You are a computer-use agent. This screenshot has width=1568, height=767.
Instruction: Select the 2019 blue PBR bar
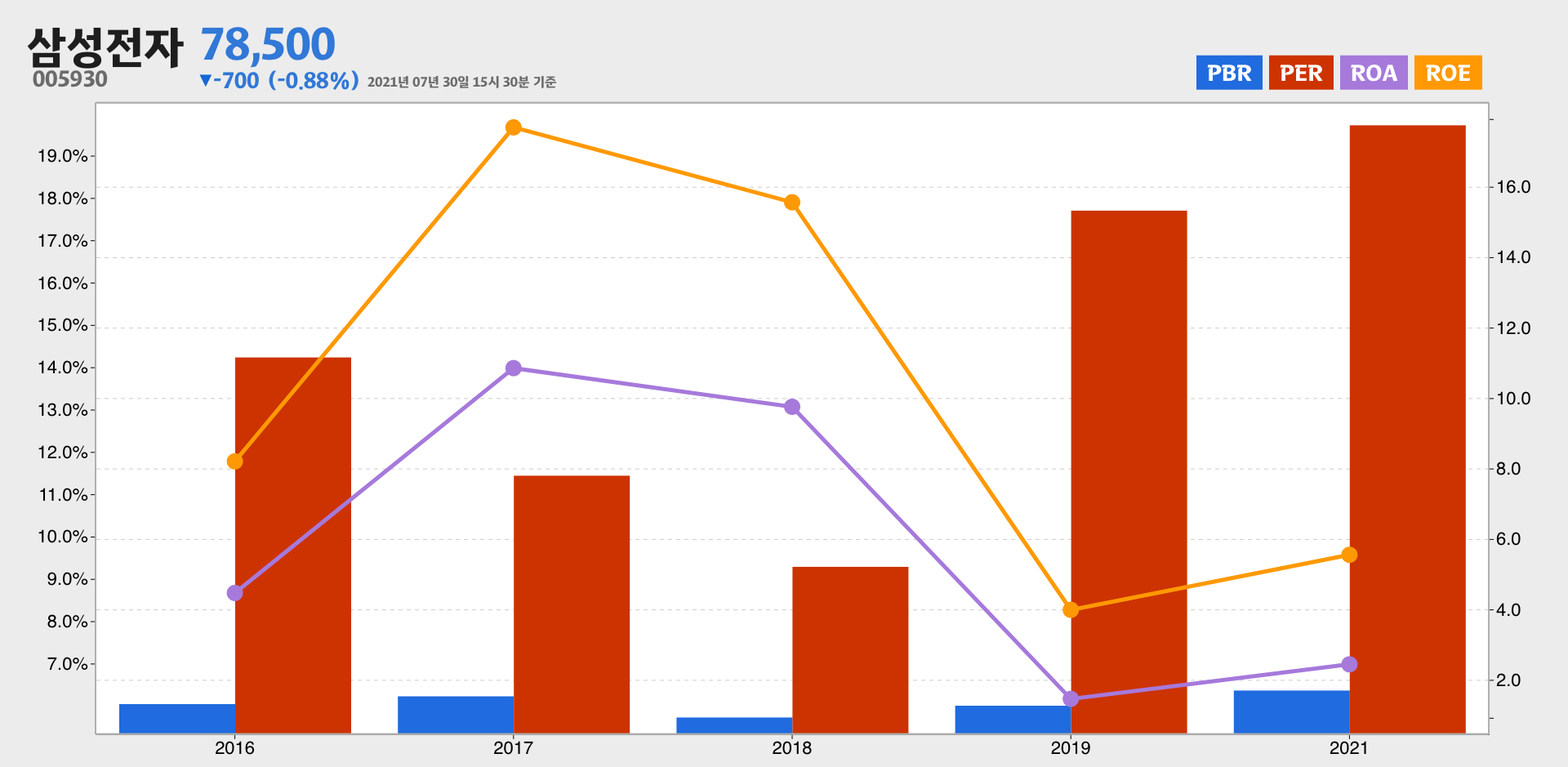point(1013,720)
